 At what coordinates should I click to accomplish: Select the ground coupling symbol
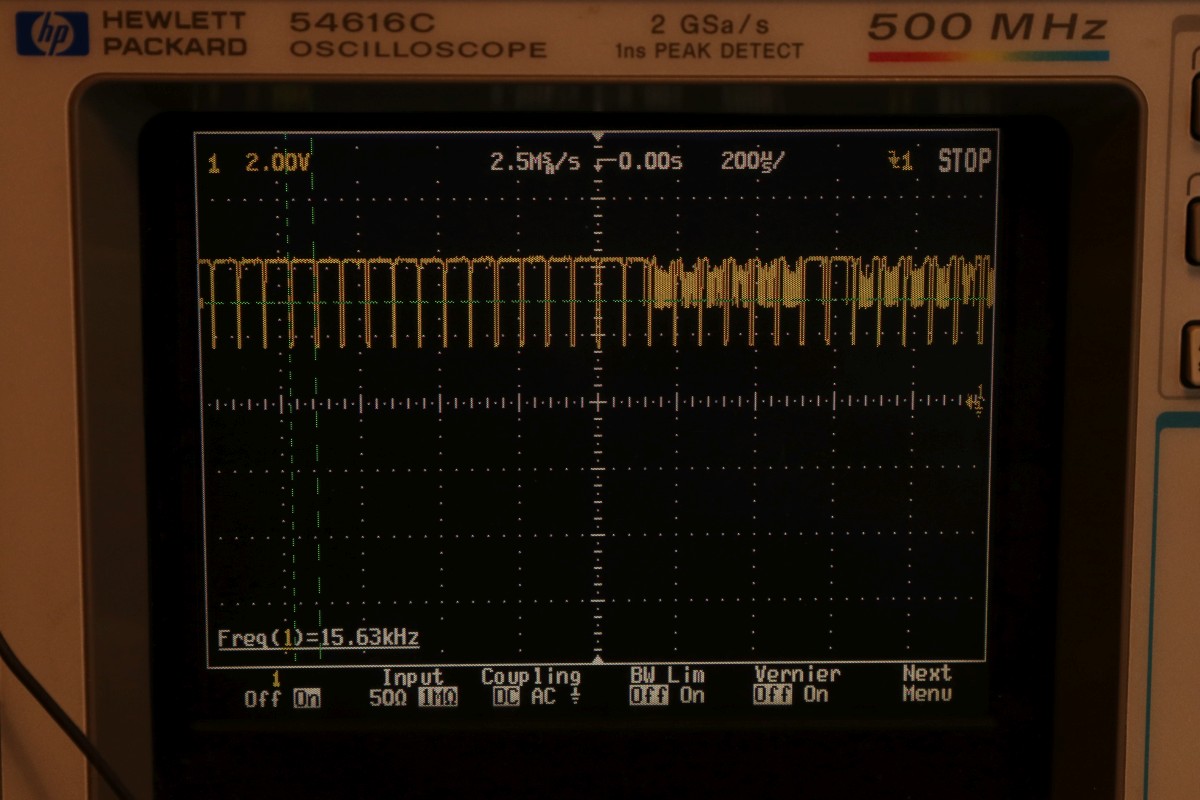coord(575,697)
